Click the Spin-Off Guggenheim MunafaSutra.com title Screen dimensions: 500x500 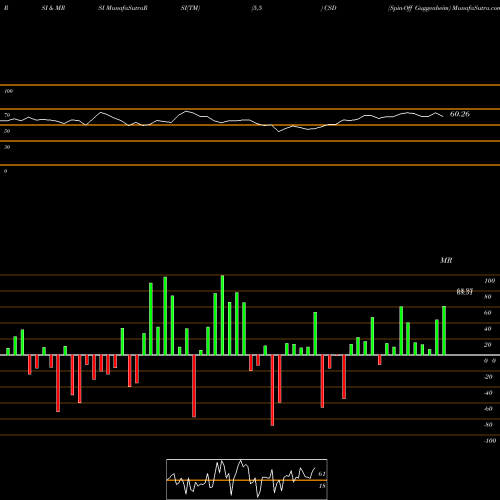click(x=444, y=8)
